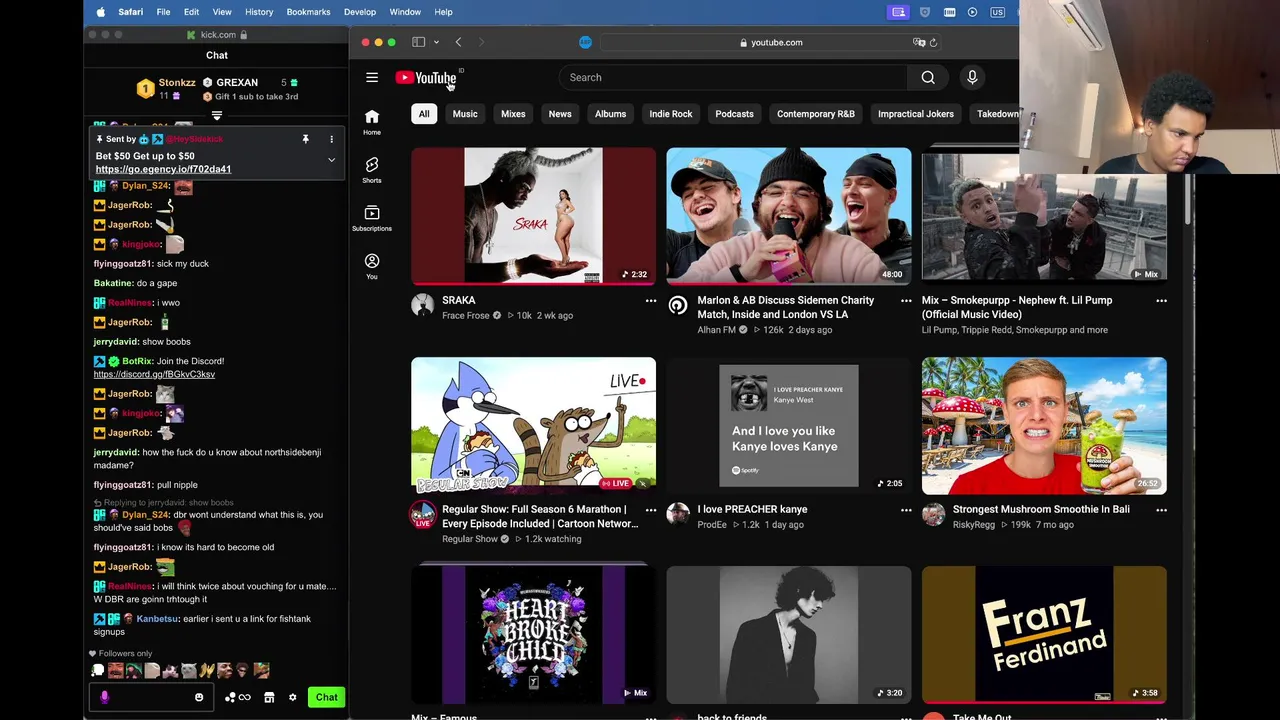Image resolution: width=1280 pixels, height=720 pixels.
Task: Unpin the pinned message pin icon
Action: click(306, 139)
